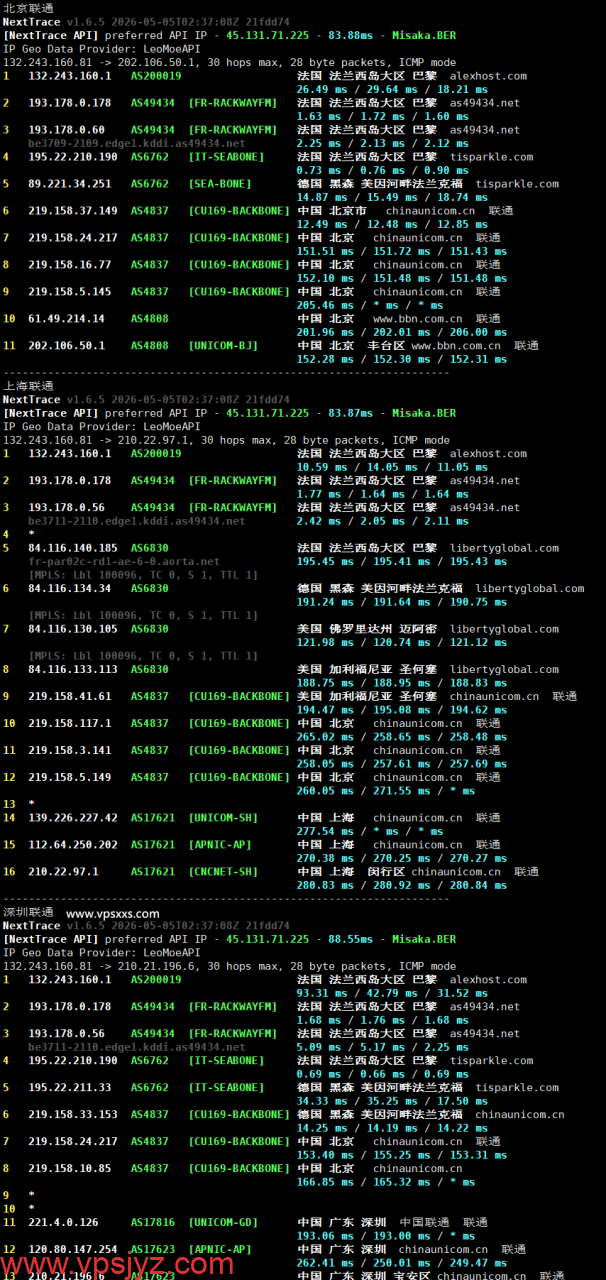This screenshot has height=1280, width=606.
Task: Click hop IP 219.158.117.1
Action: pyautogui.click(x=69, y=724)
